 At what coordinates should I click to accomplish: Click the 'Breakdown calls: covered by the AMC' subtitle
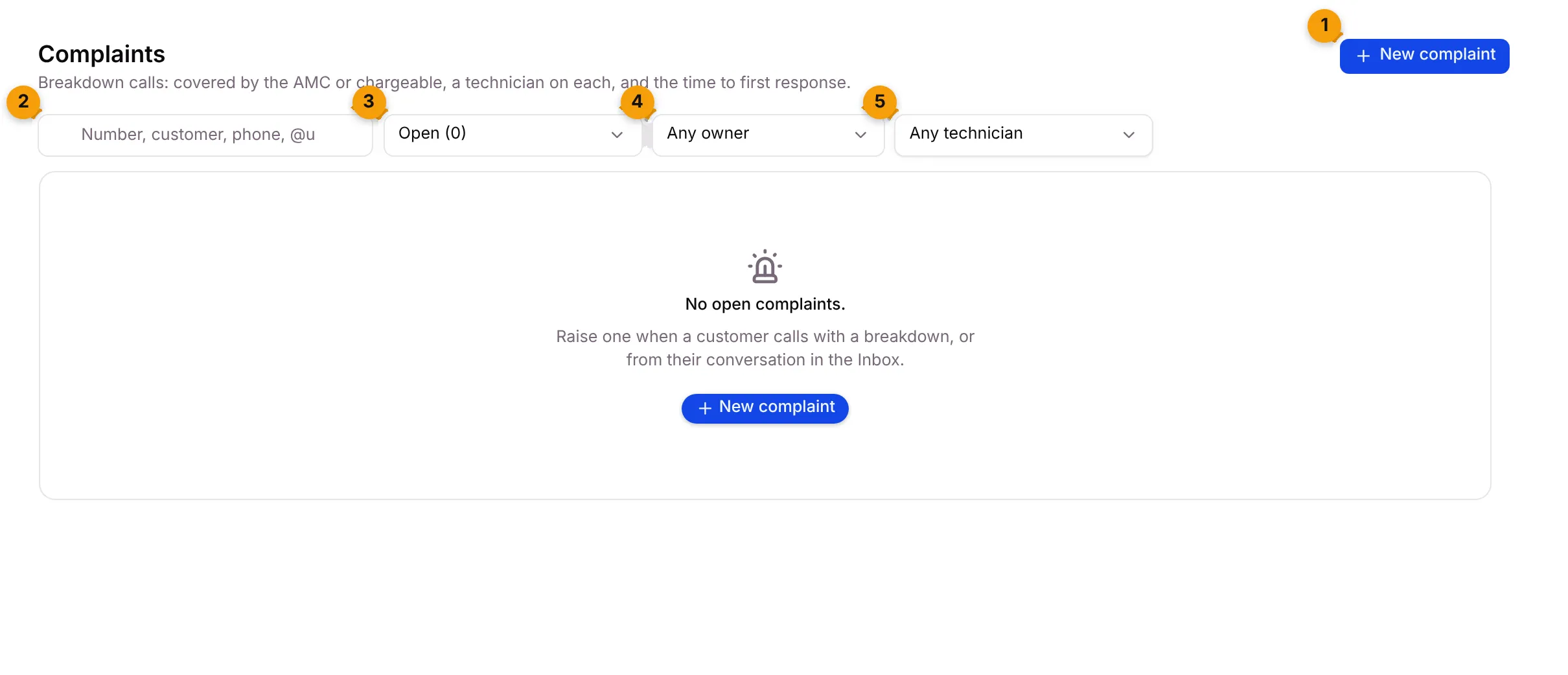point(444,83)
